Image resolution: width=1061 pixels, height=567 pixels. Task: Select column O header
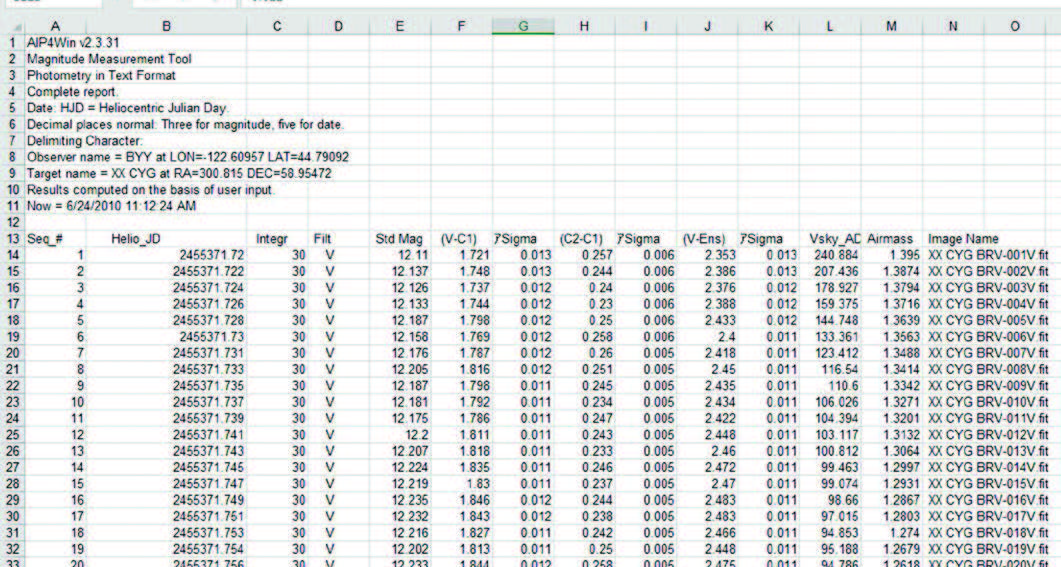coord(1014,26)
